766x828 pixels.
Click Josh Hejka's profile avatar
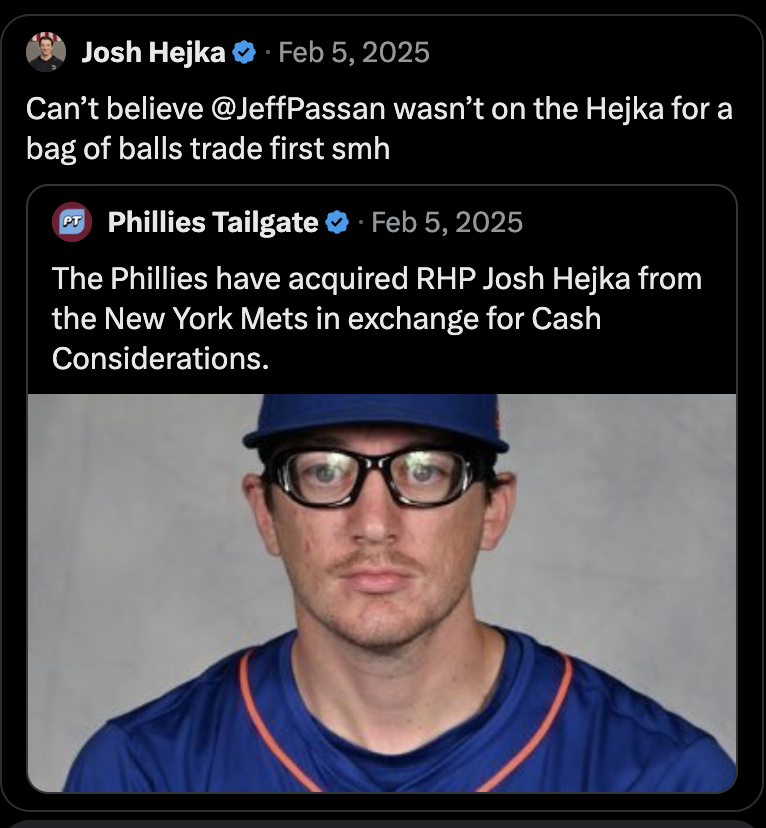pyautogui.click(x=46, y=52)
